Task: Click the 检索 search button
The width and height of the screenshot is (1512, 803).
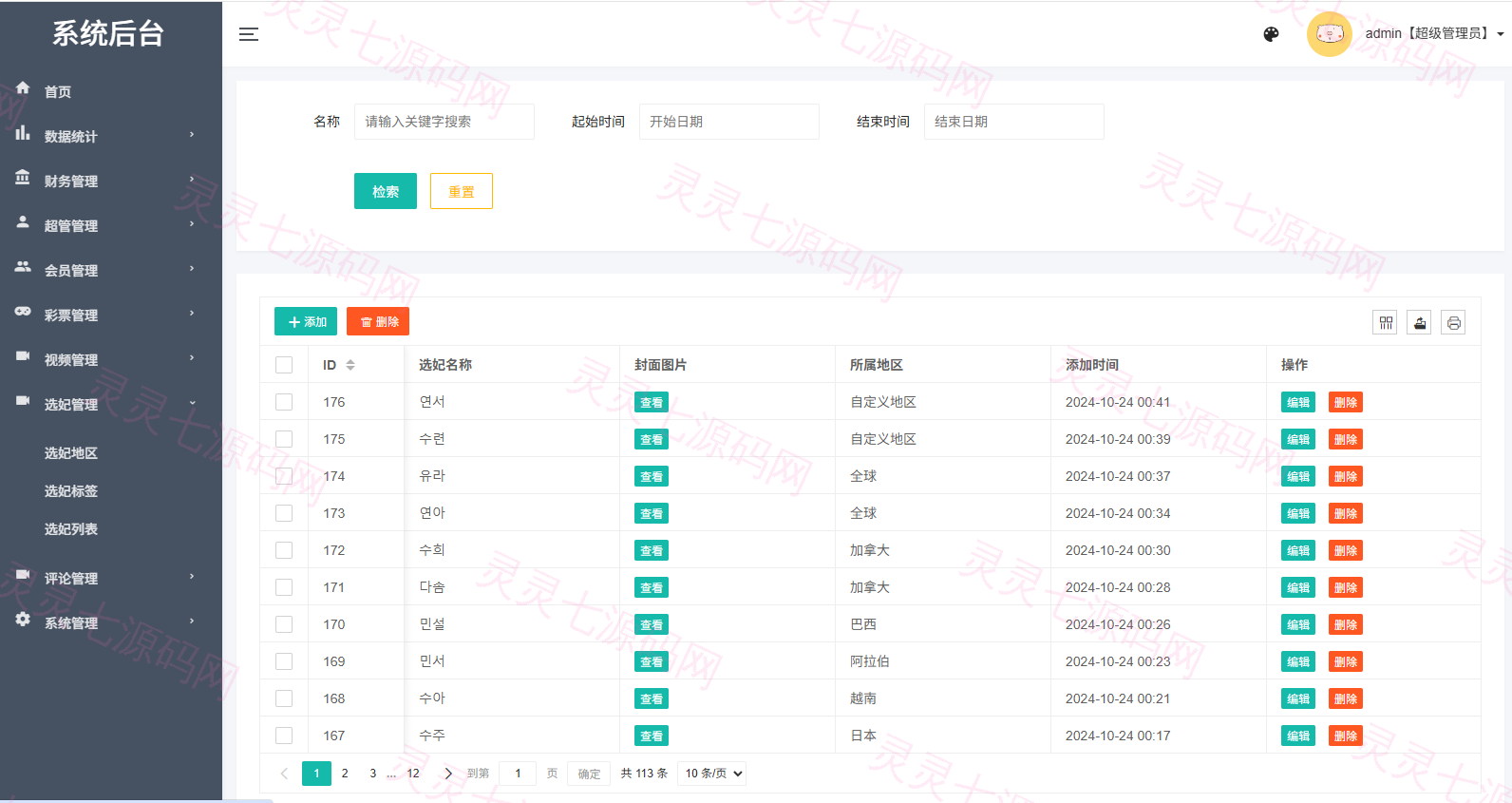Action: click(386, 191)
